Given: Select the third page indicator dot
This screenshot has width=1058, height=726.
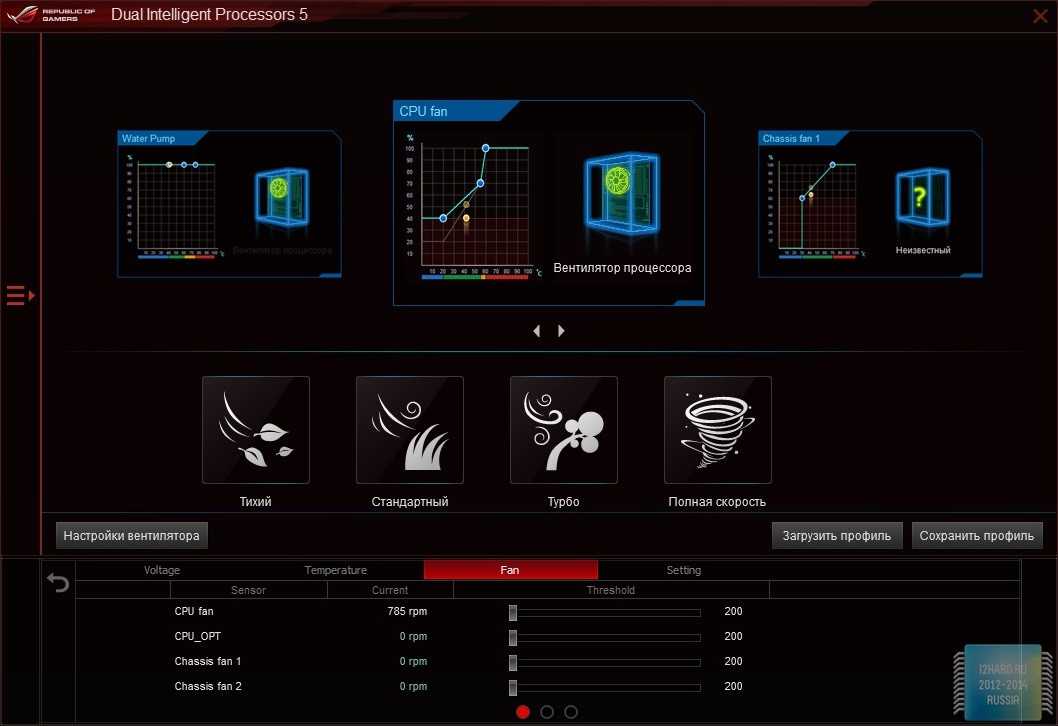Looking at the screenshot, I should [571, 712].
